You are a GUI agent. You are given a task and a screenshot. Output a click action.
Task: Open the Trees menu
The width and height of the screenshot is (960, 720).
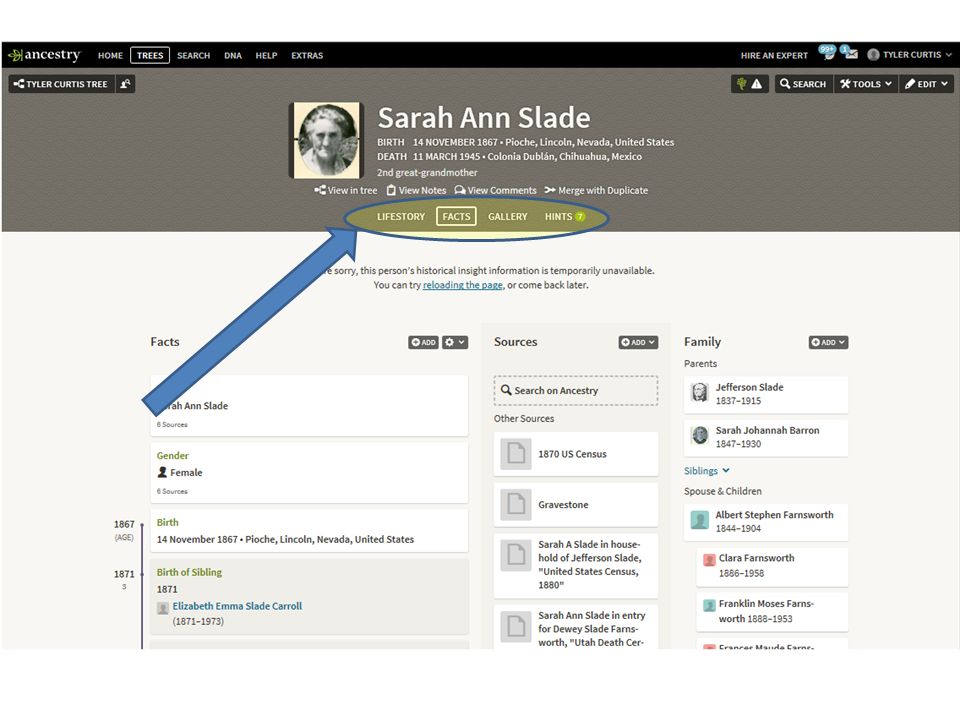click(150, 55)
